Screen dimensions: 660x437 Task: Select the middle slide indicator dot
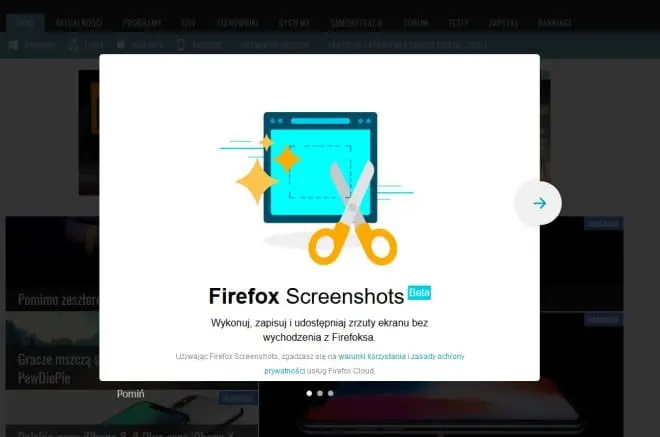[320, 393]
